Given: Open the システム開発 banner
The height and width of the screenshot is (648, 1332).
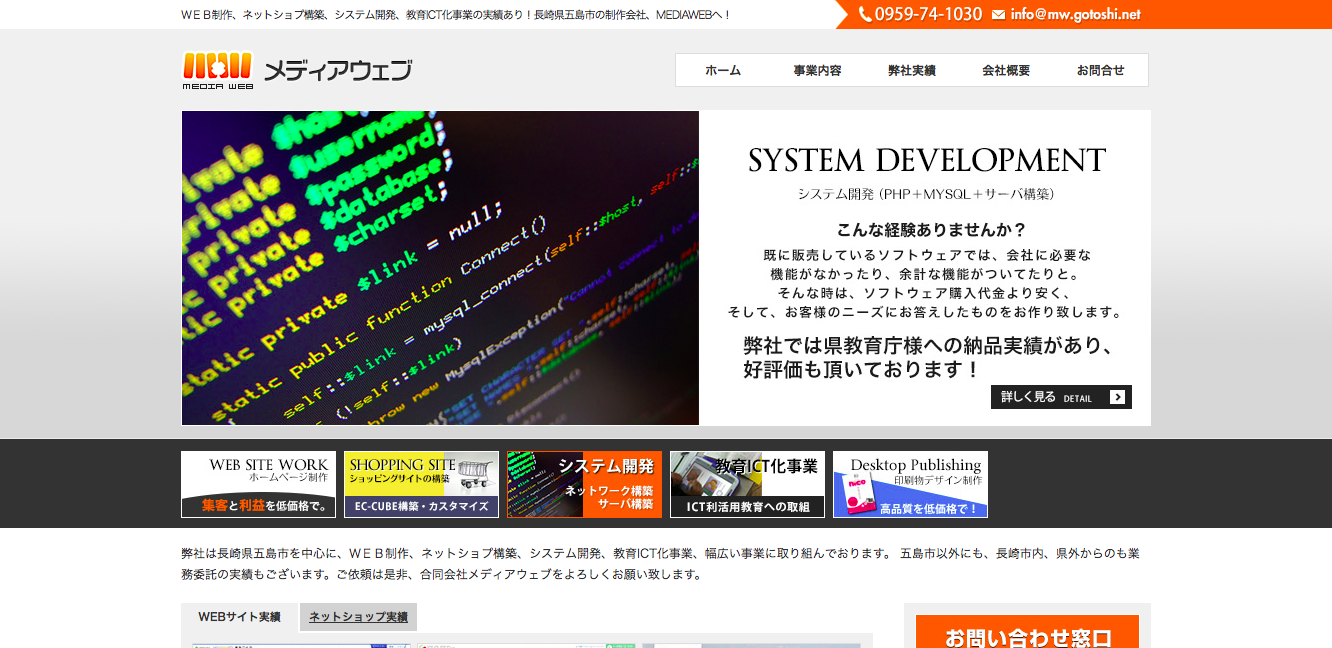Looking at the screenshot, I should point(584,484).
